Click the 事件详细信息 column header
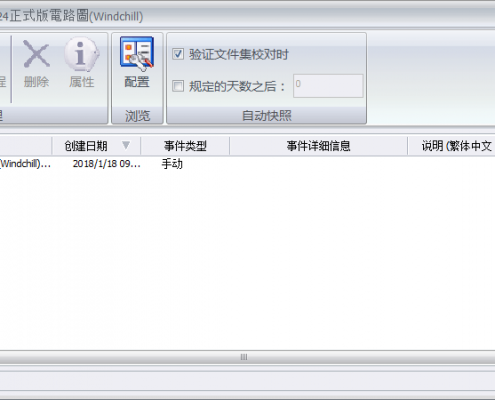Image resolution: width=495 pixels, height=400 pixels. pos(318,146)
